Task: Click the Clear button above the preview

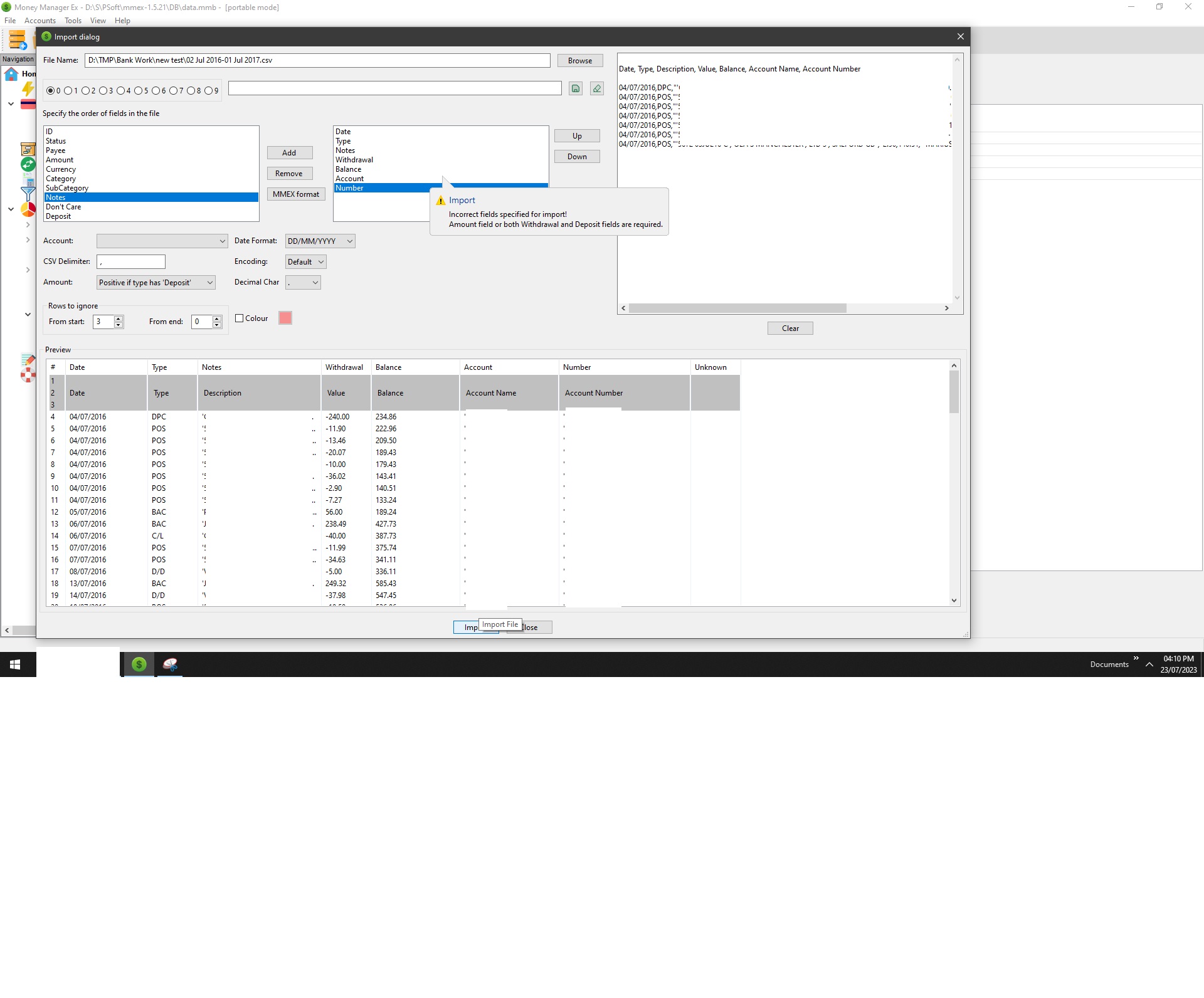Action: tap(789, 328)
